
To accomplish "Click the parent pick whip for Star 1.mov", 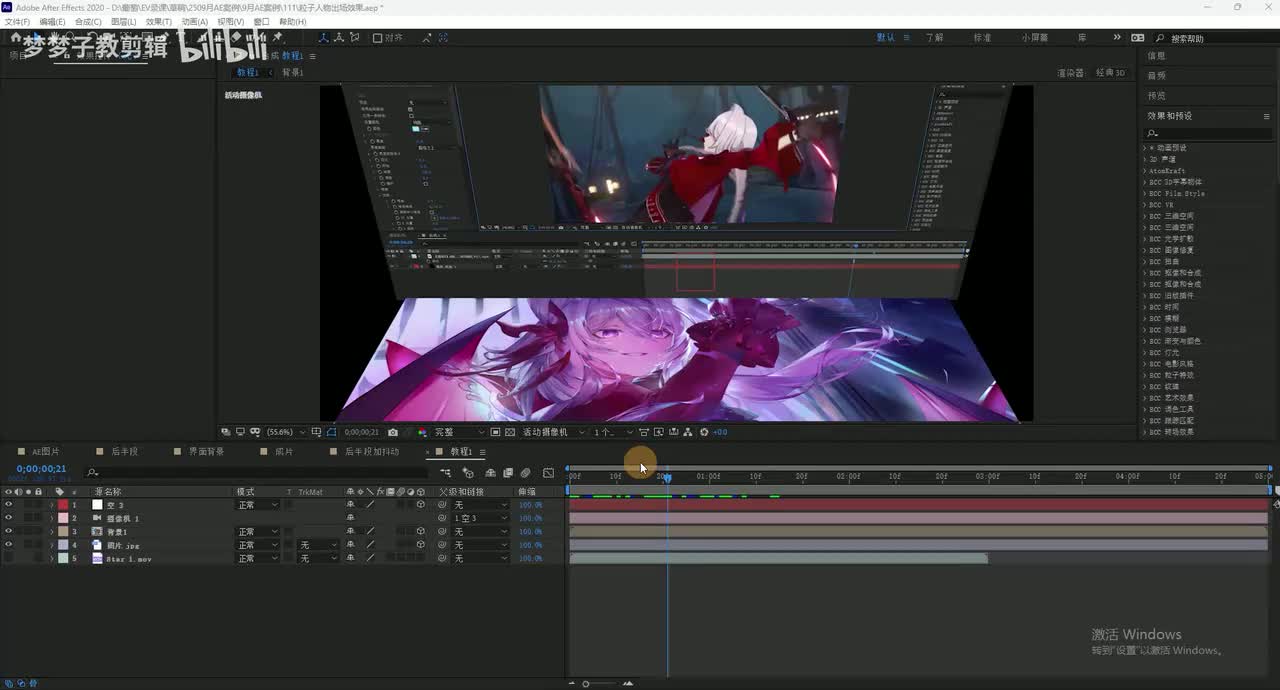I will coord(442,558).
